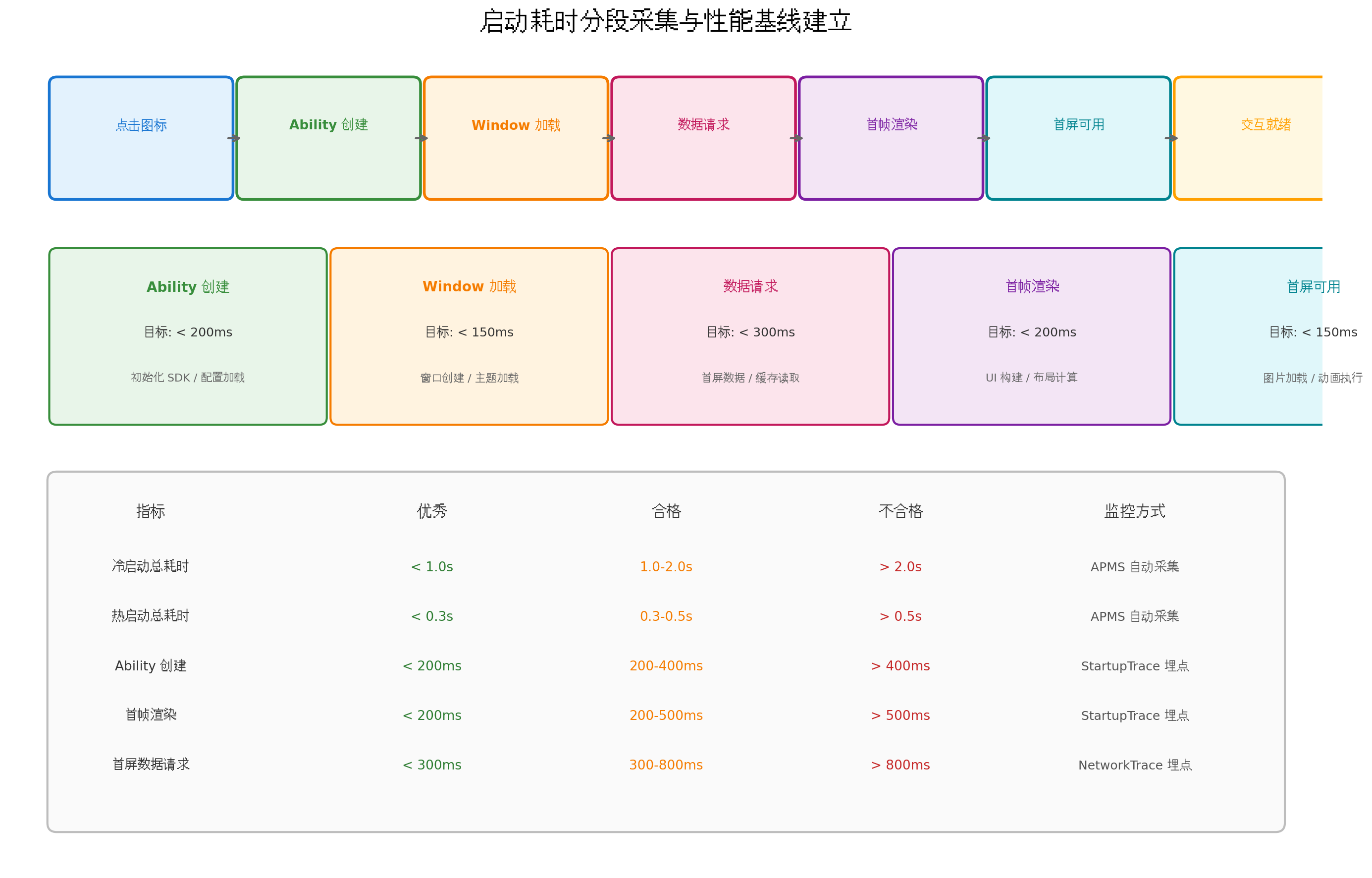This screenshot has width=1372, height=878.
Task: Click the 200-500ms cell
Action: 666,715
